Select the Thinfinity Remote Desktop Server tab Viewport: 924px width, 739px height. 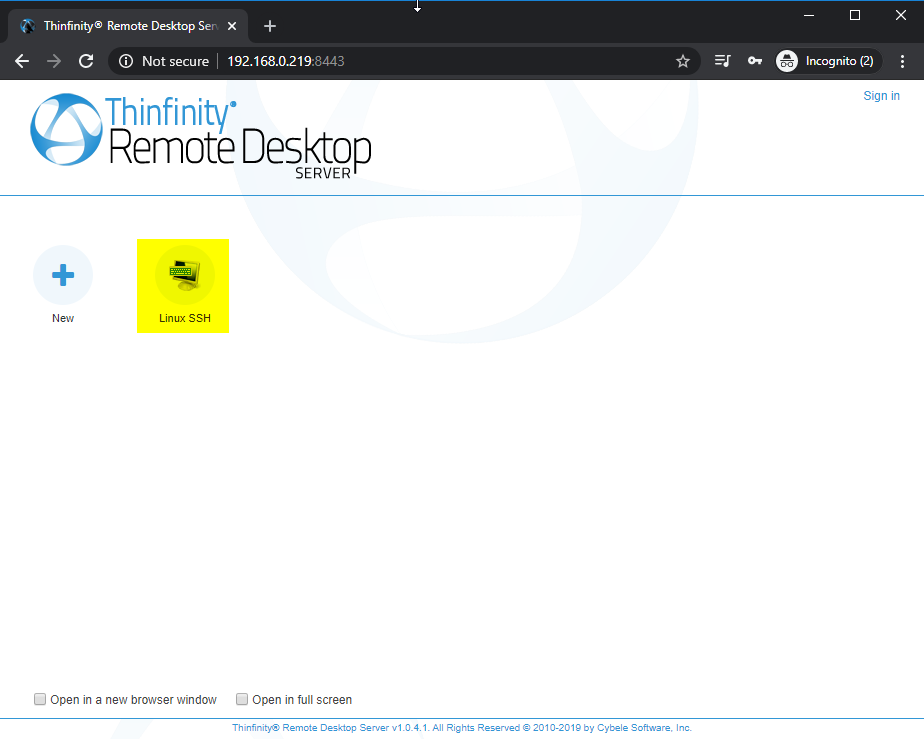tap(128, 26)
